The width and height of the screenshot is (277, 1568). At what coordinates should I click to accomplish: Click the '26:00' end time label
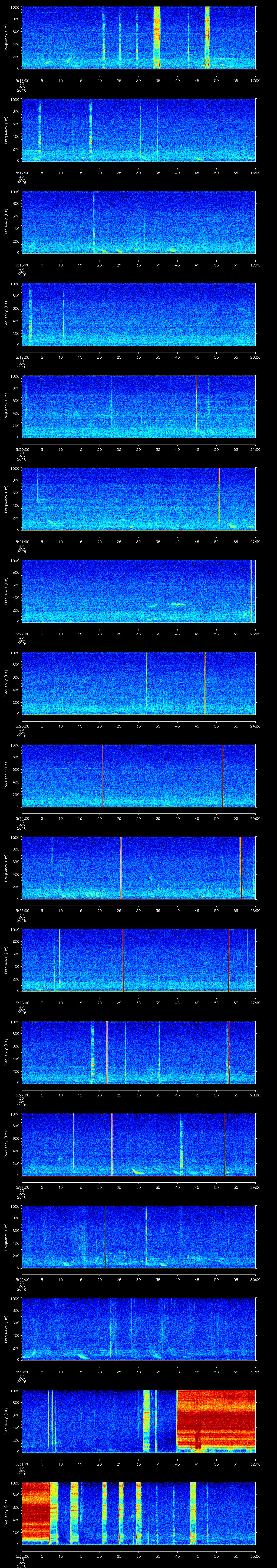[255, 910]
